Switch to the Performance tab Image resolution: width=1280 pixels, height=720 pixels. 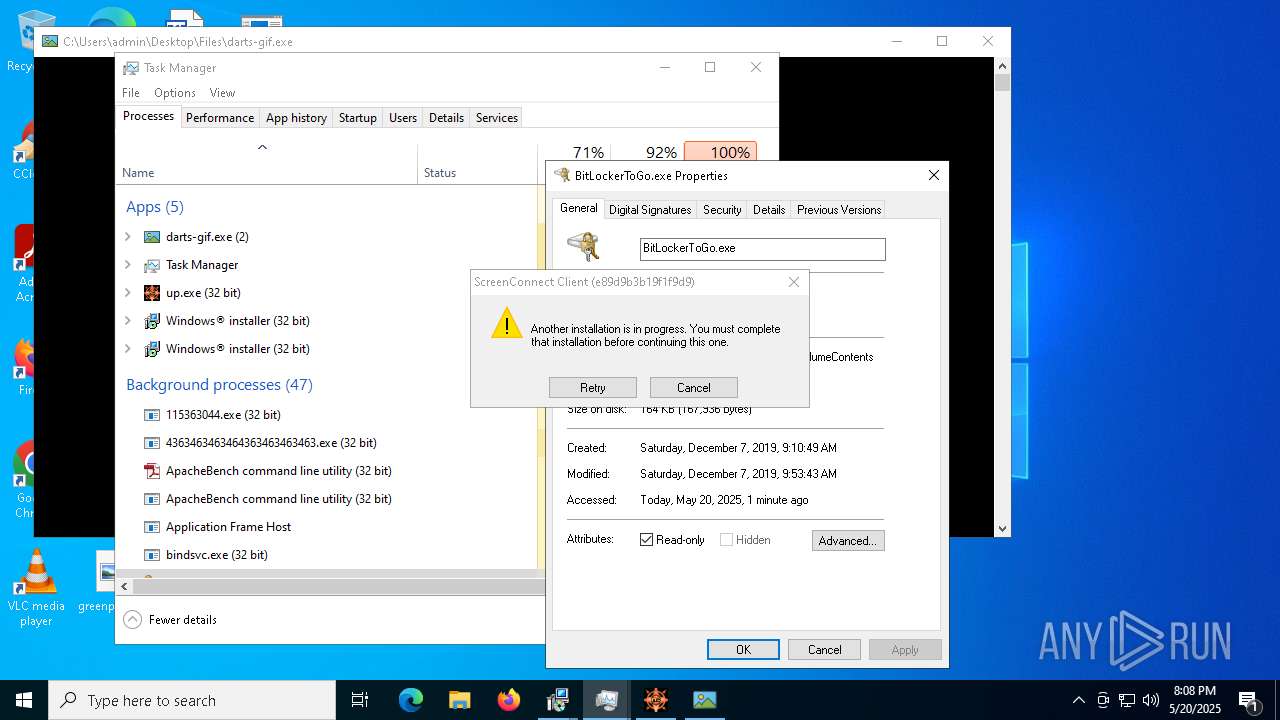tap(220, 118)
